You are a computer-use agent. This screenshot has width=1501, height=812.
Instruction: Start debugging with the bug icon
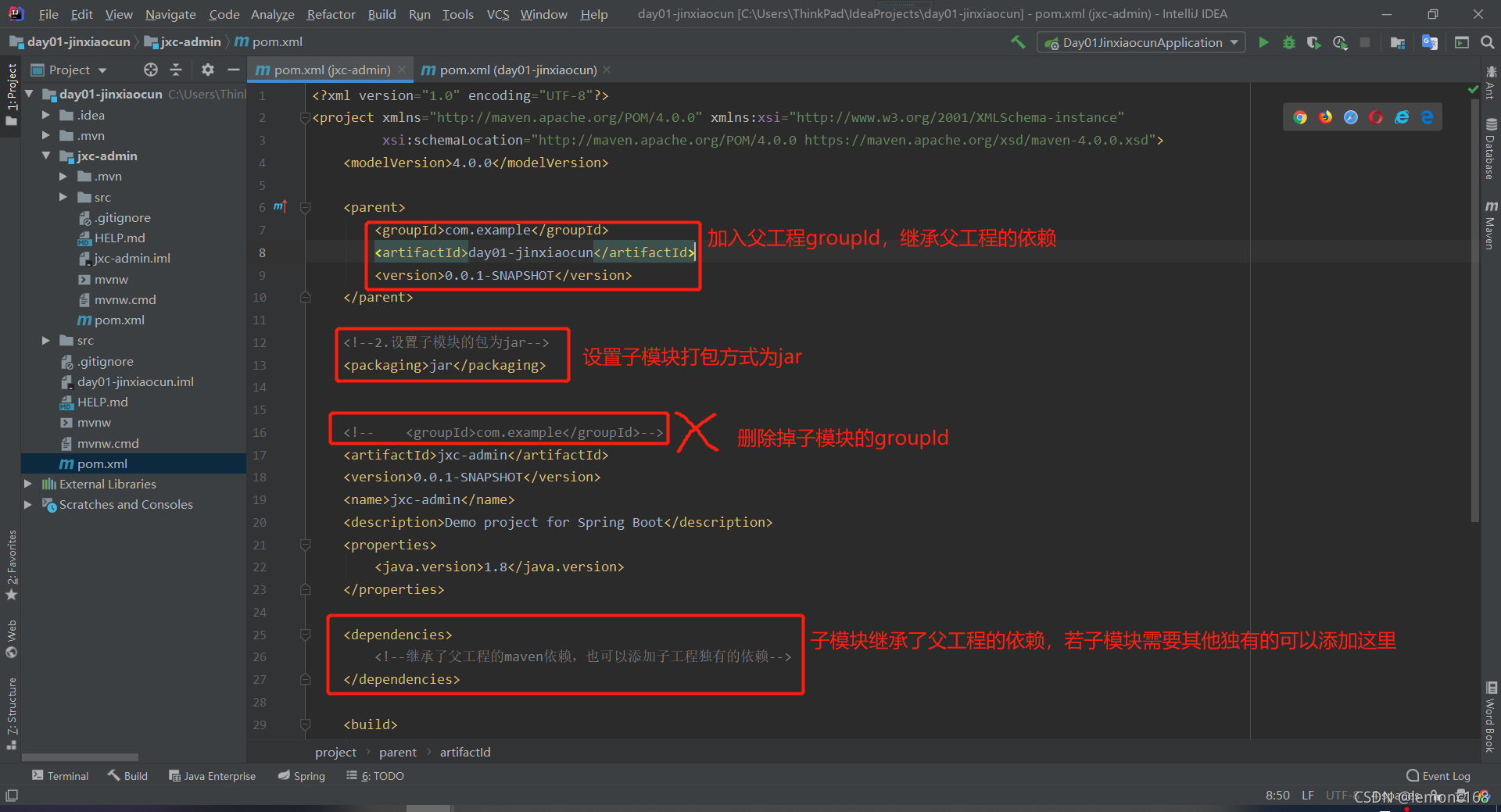[1289, 42]
